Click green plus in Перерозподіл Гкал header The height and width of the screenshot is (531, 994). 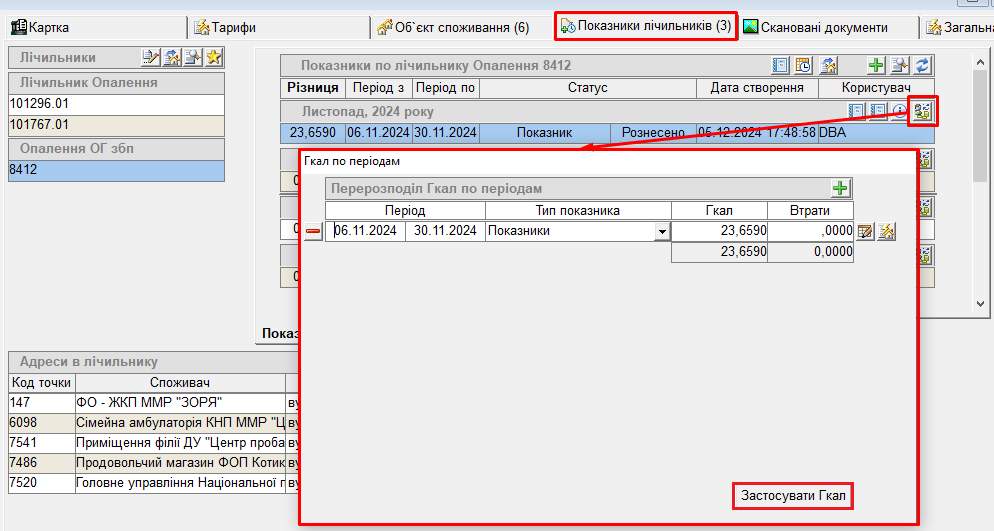tap(840, 188)
